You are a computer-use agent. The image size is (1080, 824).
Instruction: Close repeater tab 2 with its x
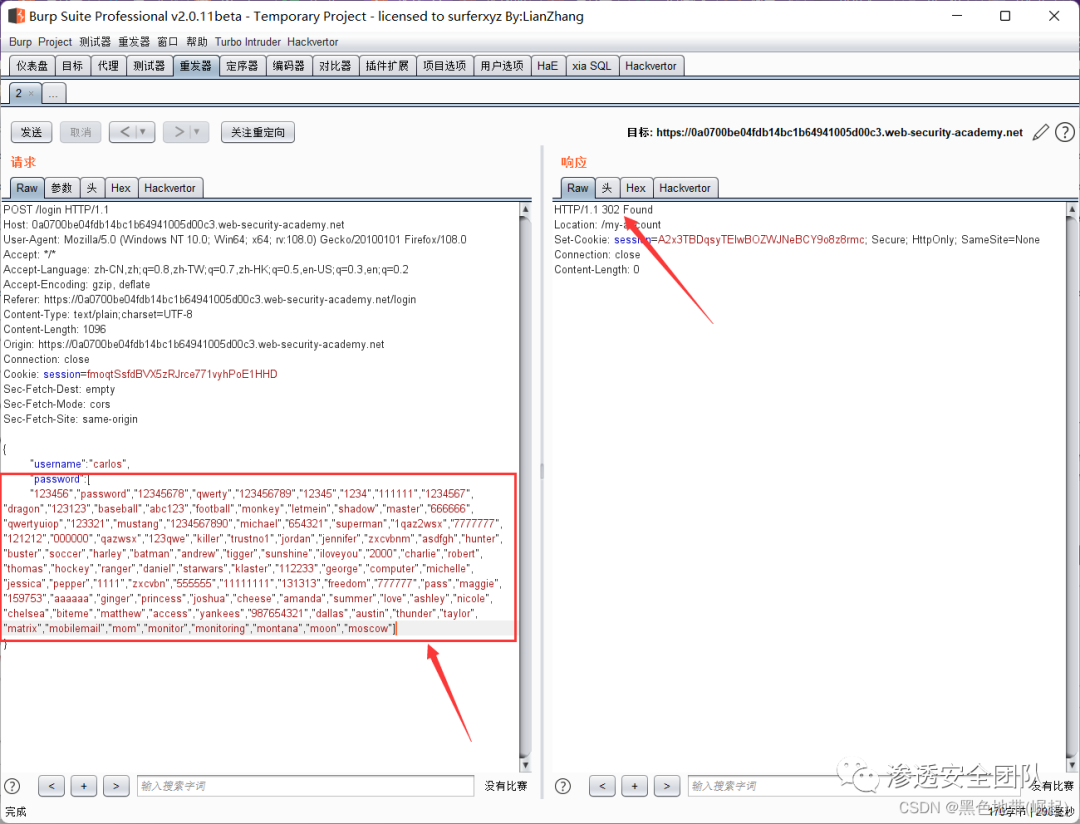tap(31, 93)
